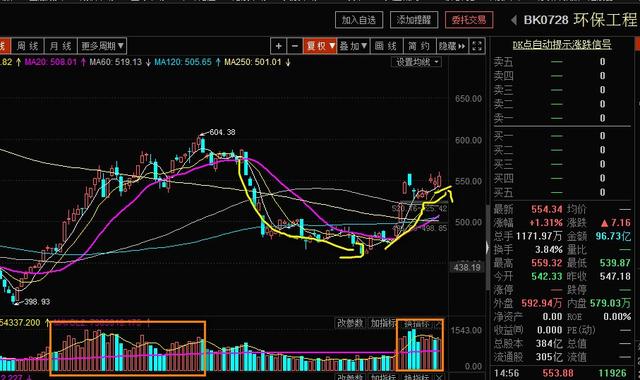The height and width of the screenshot is (380, 640).
Task: Click 加入自选 add to watchlist button
Action: point(359,20)
